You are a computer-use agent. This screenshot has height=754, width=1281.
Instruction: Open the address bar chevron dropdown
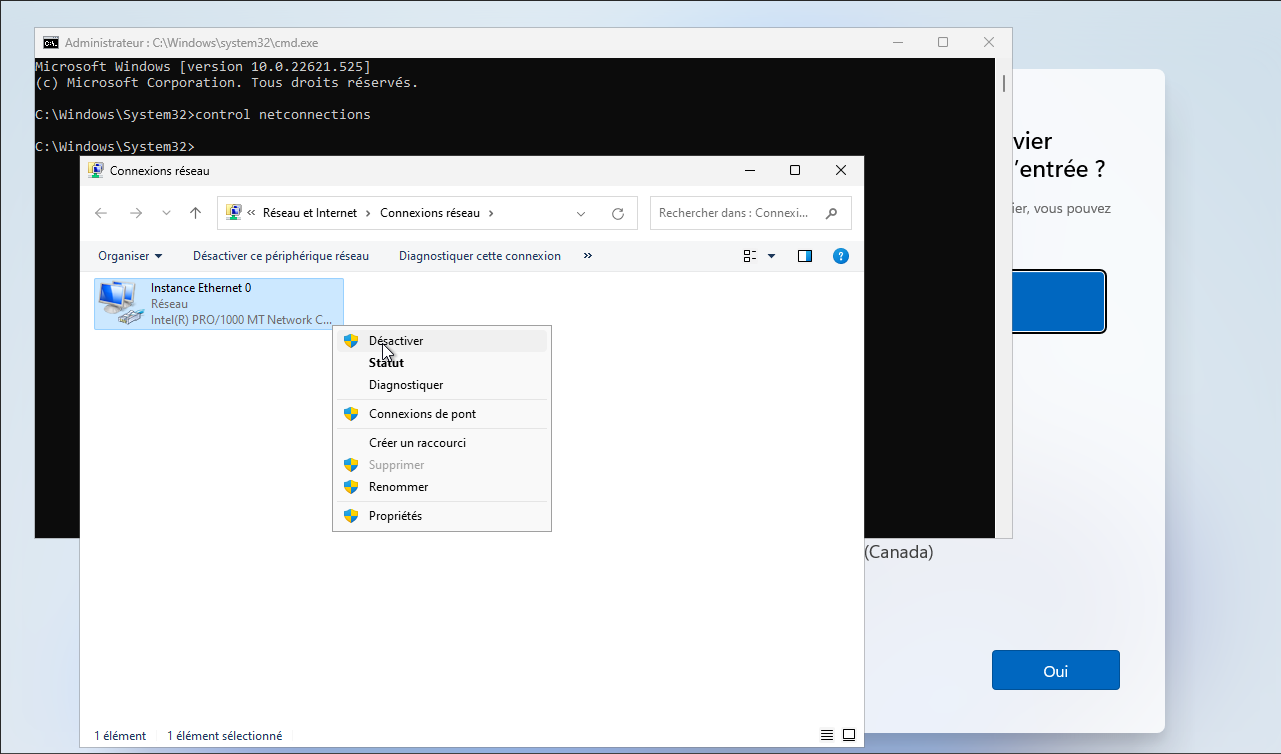tap(580, 212)
